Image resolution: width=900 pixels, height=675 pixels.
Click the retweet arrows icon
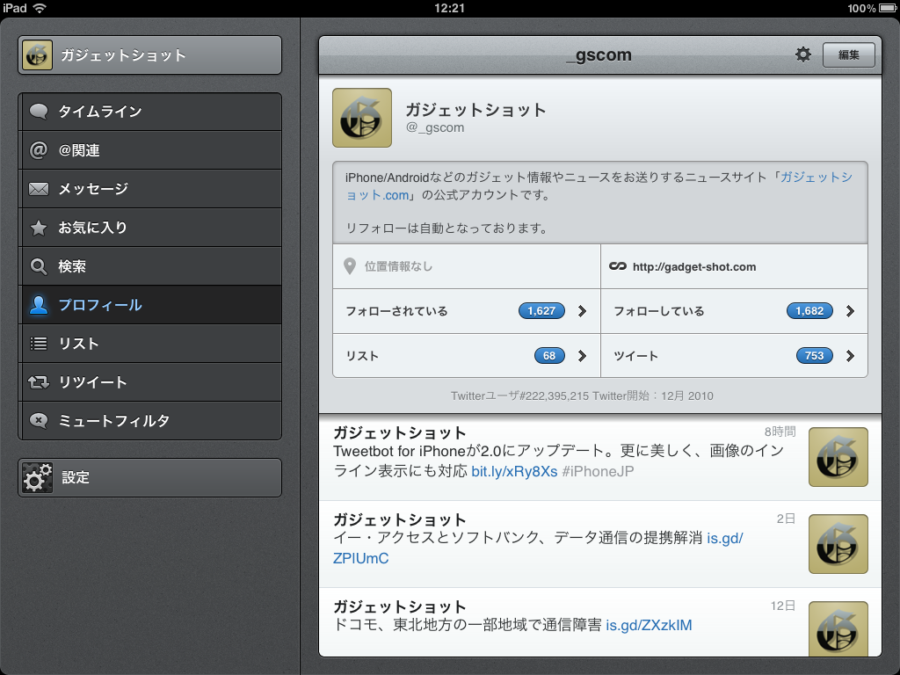pyautogui.click(x=38, y=382)
